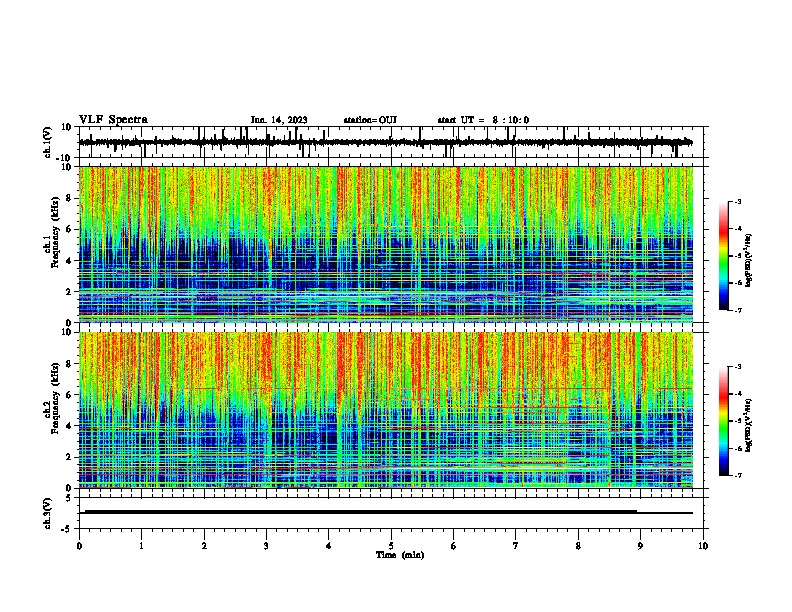Click the ch.1 frequency spectrogram panel
The height and width of the screenshot is (612, 792).
tap(386, 244)
